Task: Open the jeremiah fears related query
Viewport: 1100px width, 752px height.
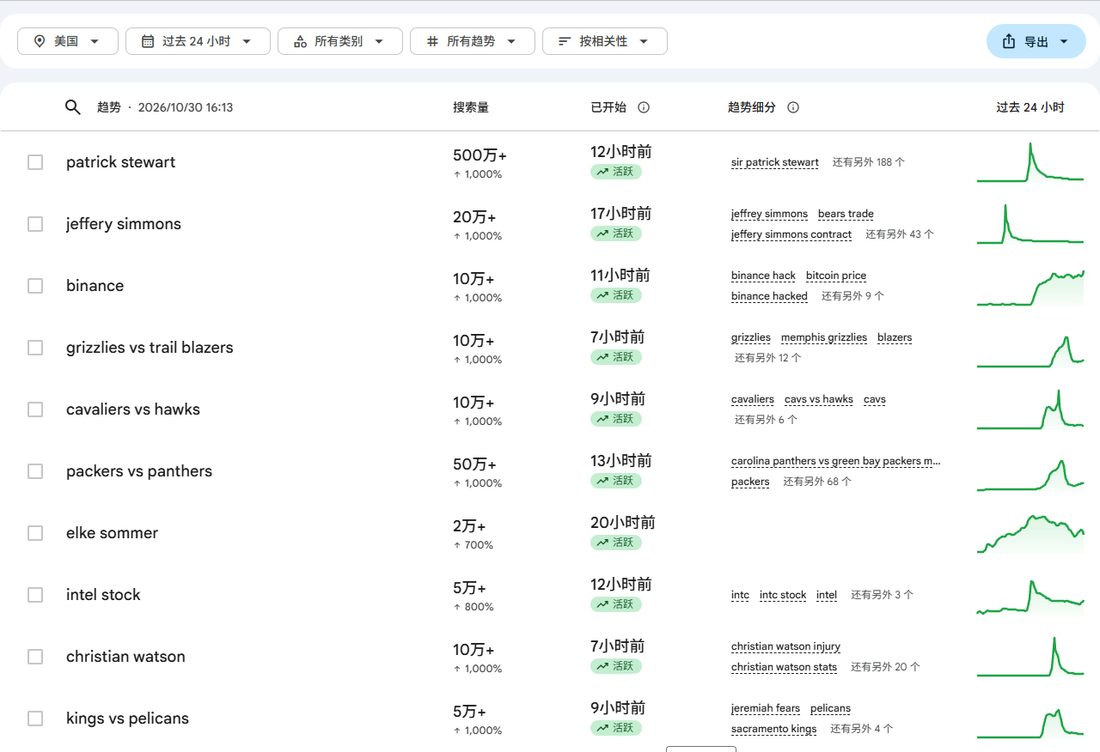Action: pyautogui.click(x=765, y=709)
